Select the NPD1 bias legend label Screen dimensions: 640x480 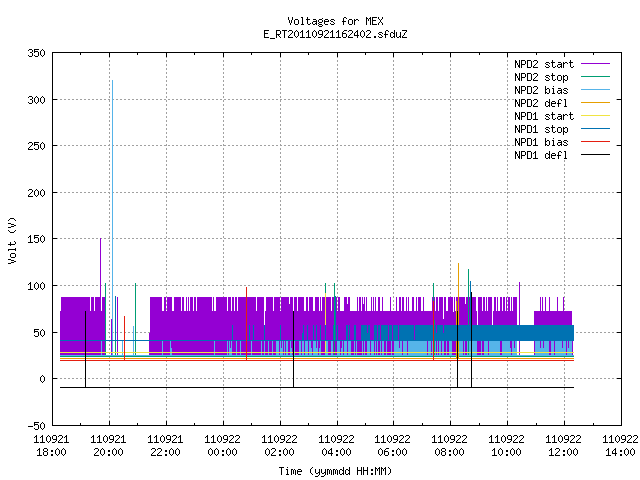[541, 142]
